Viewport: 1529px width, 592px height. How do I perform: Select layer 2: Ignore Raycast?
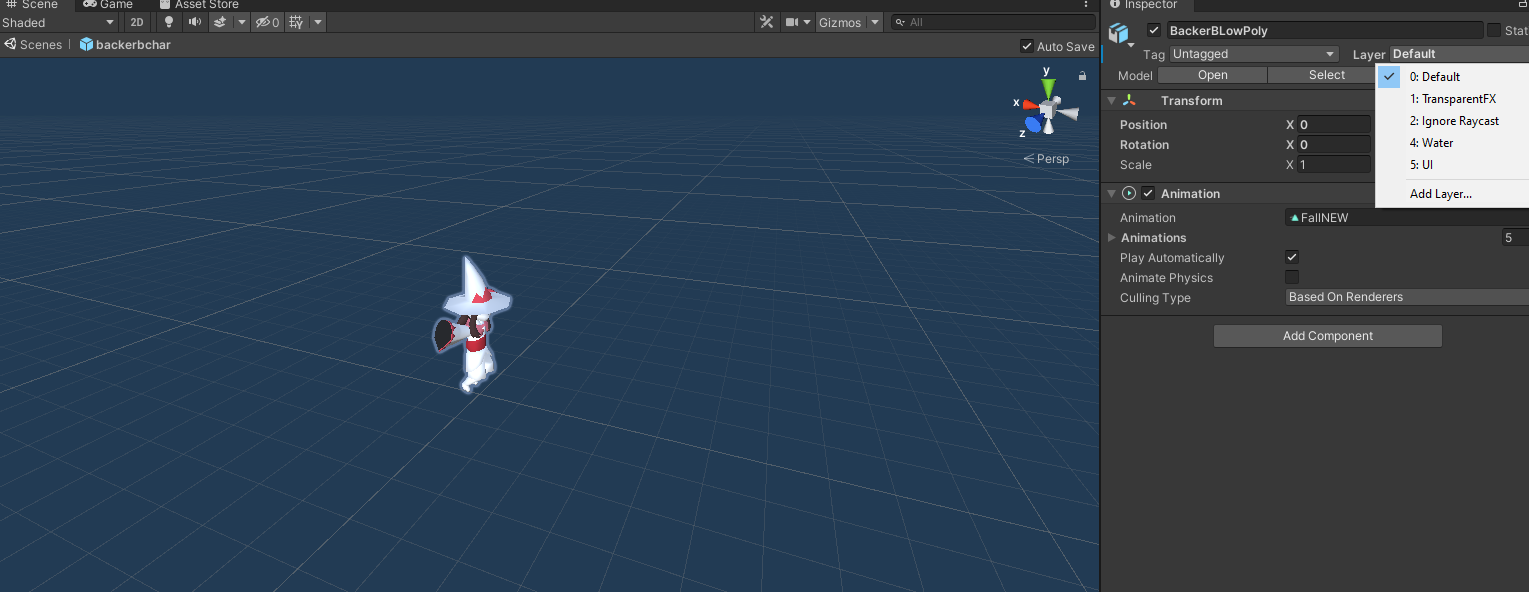(x=1452, y=121)
